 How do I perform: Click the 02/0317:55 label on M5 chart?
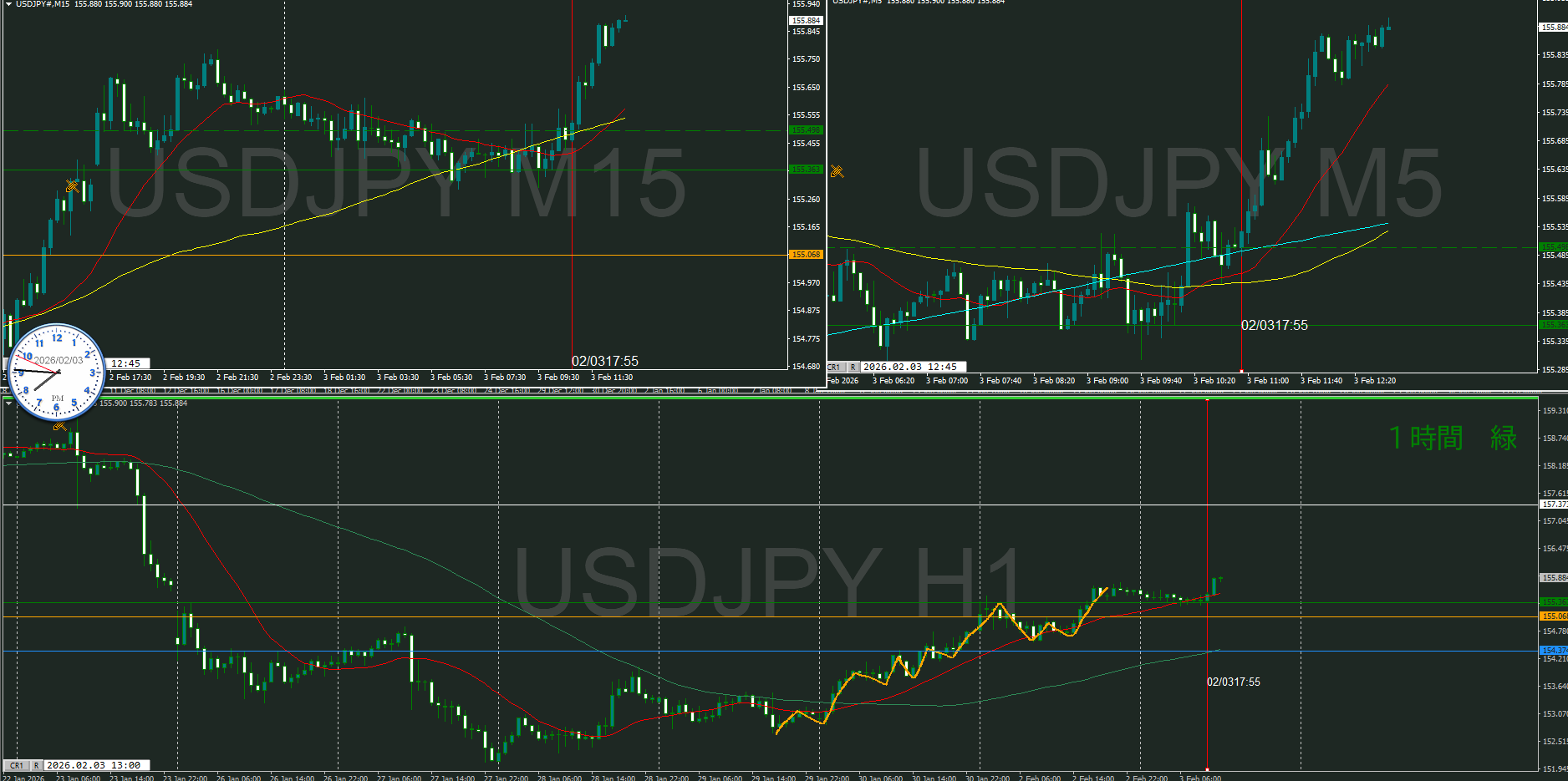(x=1274, y=325)
